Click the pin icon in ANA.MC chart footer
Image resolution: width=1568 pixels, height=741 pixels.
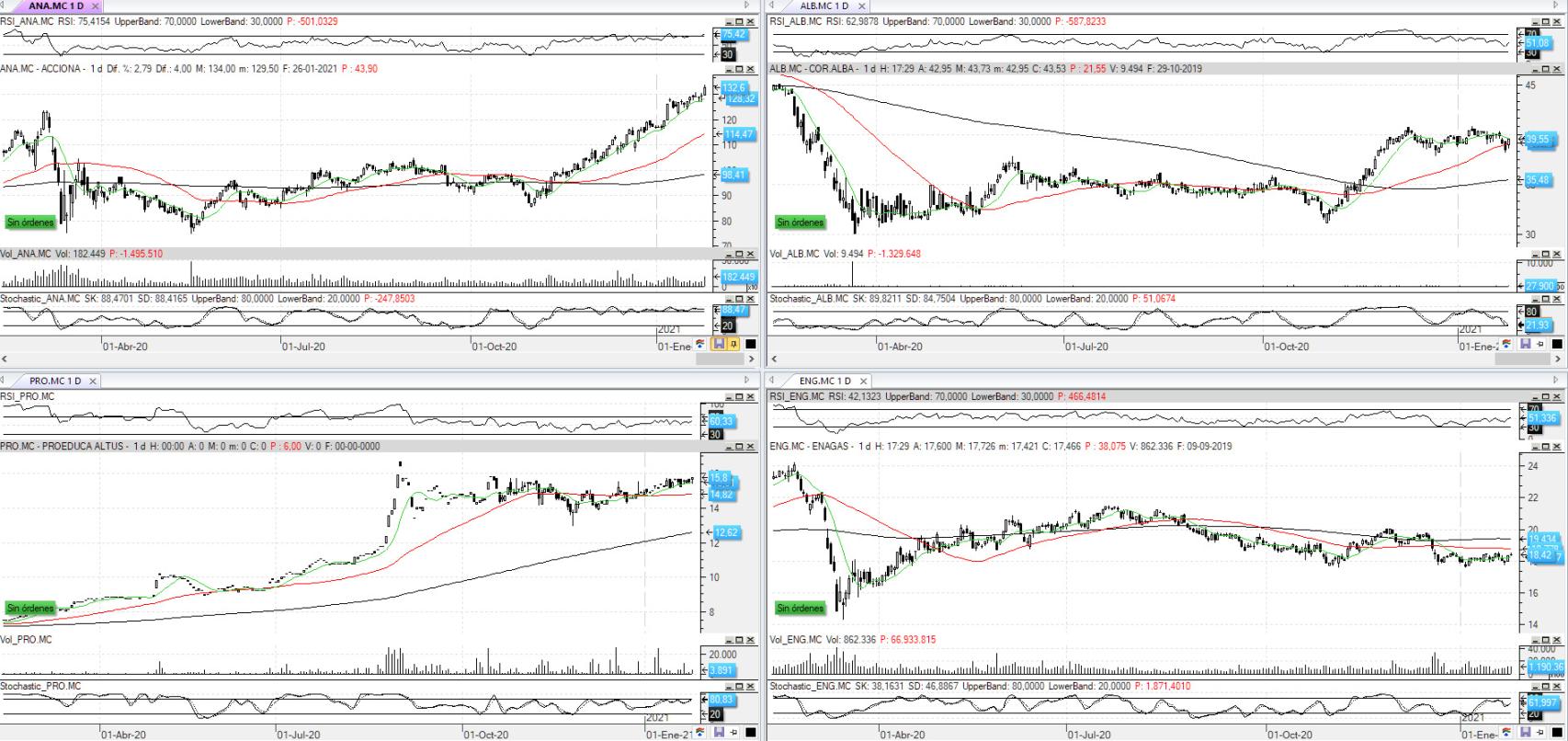[734, 345]
